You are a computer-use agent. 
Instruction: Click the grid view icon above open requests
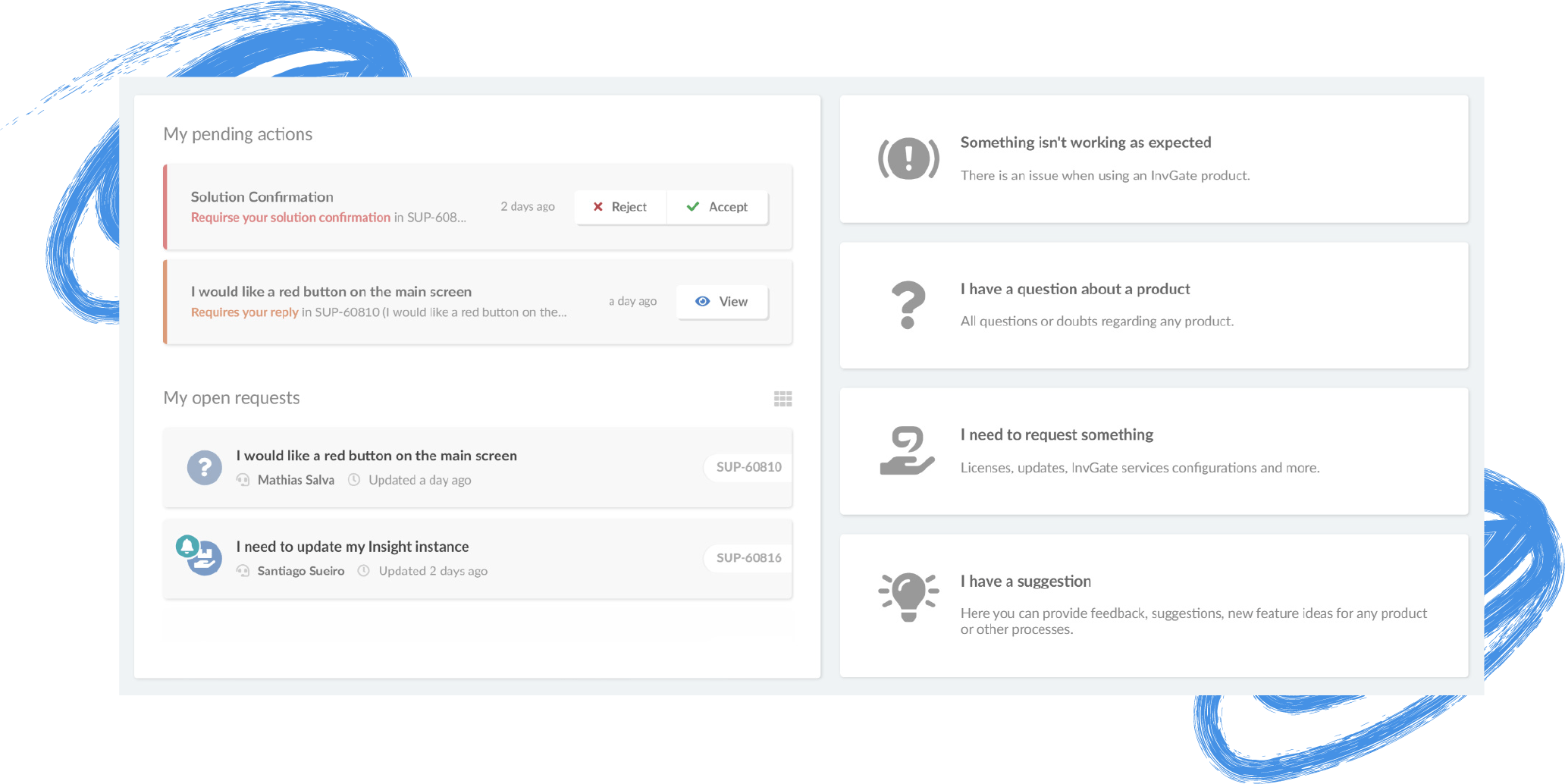pyautogui.click(x=782, y=398)
